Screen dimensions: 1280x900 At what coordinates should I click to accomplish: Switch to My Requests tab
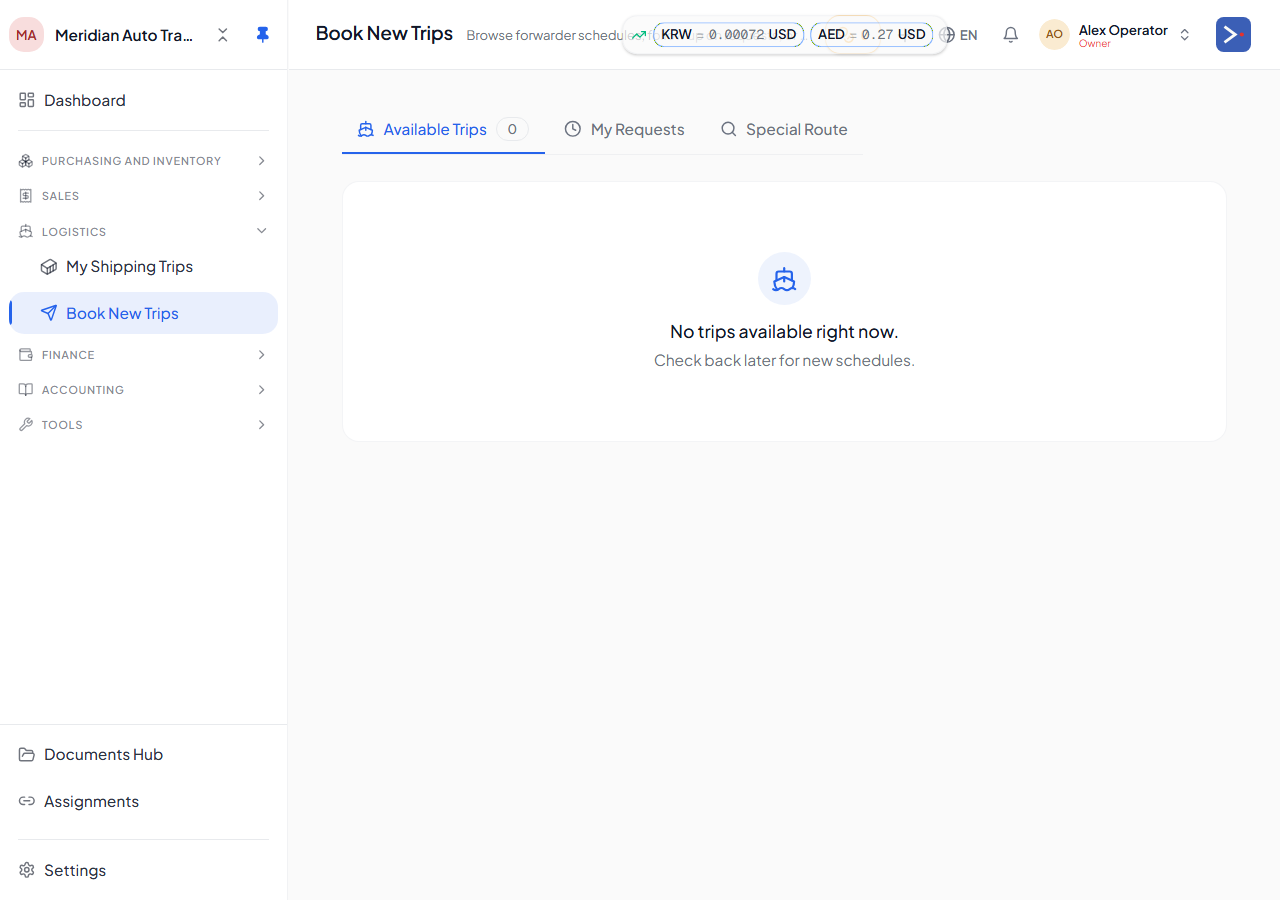(624, 129)
